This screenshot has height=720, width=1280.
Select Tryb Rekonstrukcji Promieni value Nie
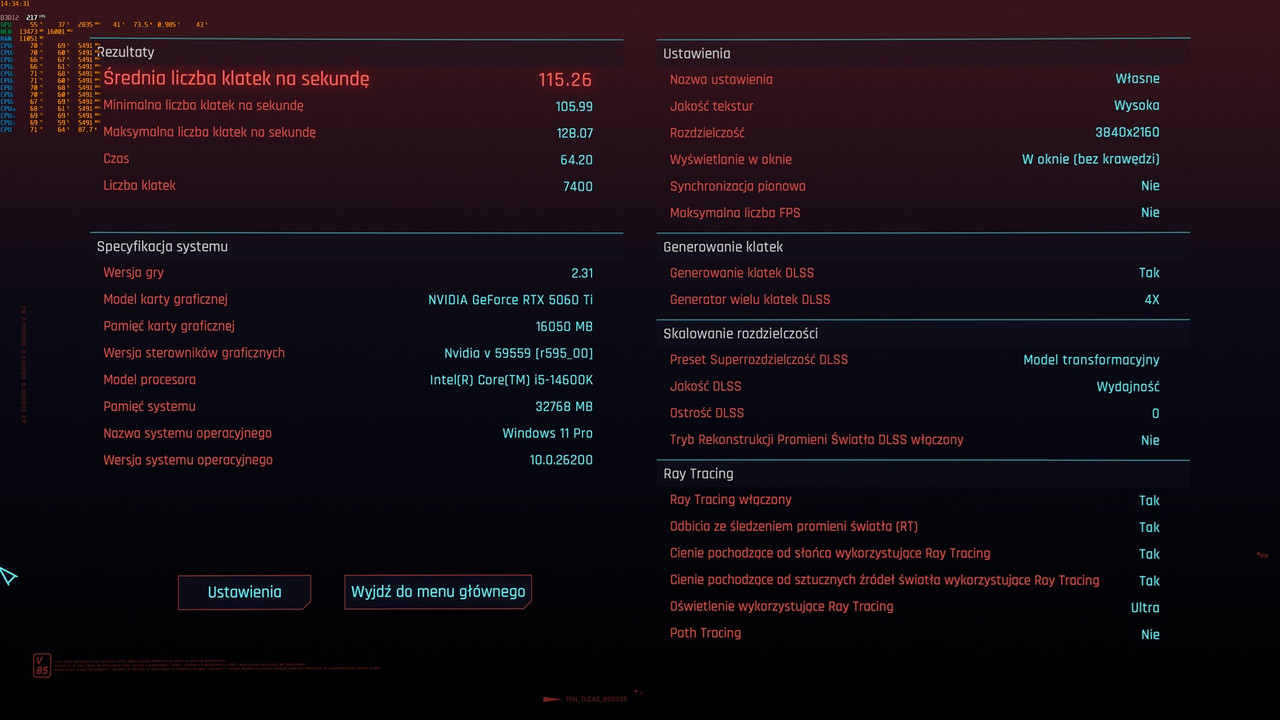pos(1150,441)
